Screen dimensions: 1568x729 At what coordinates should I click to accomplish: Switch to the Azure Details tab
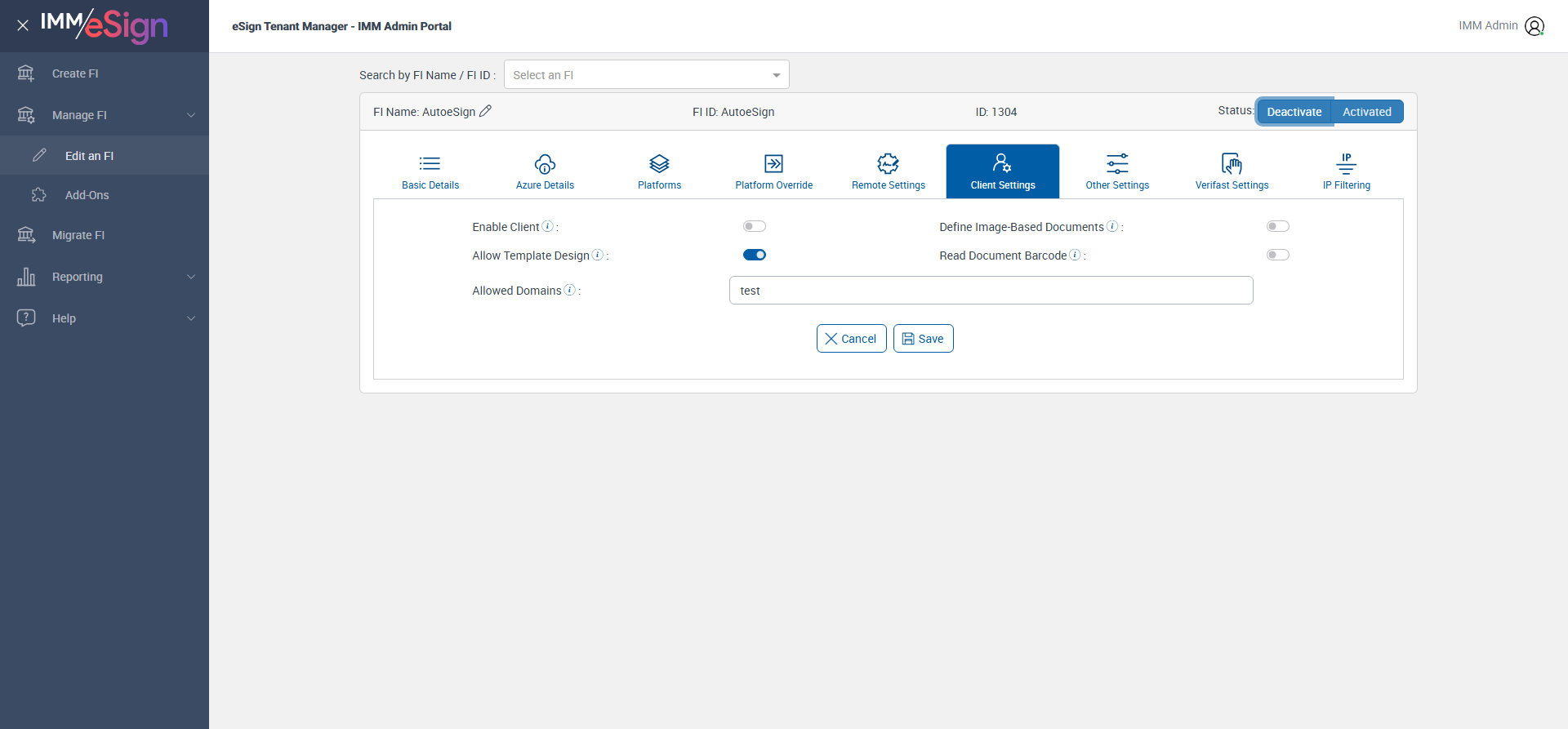coord(545,171)
